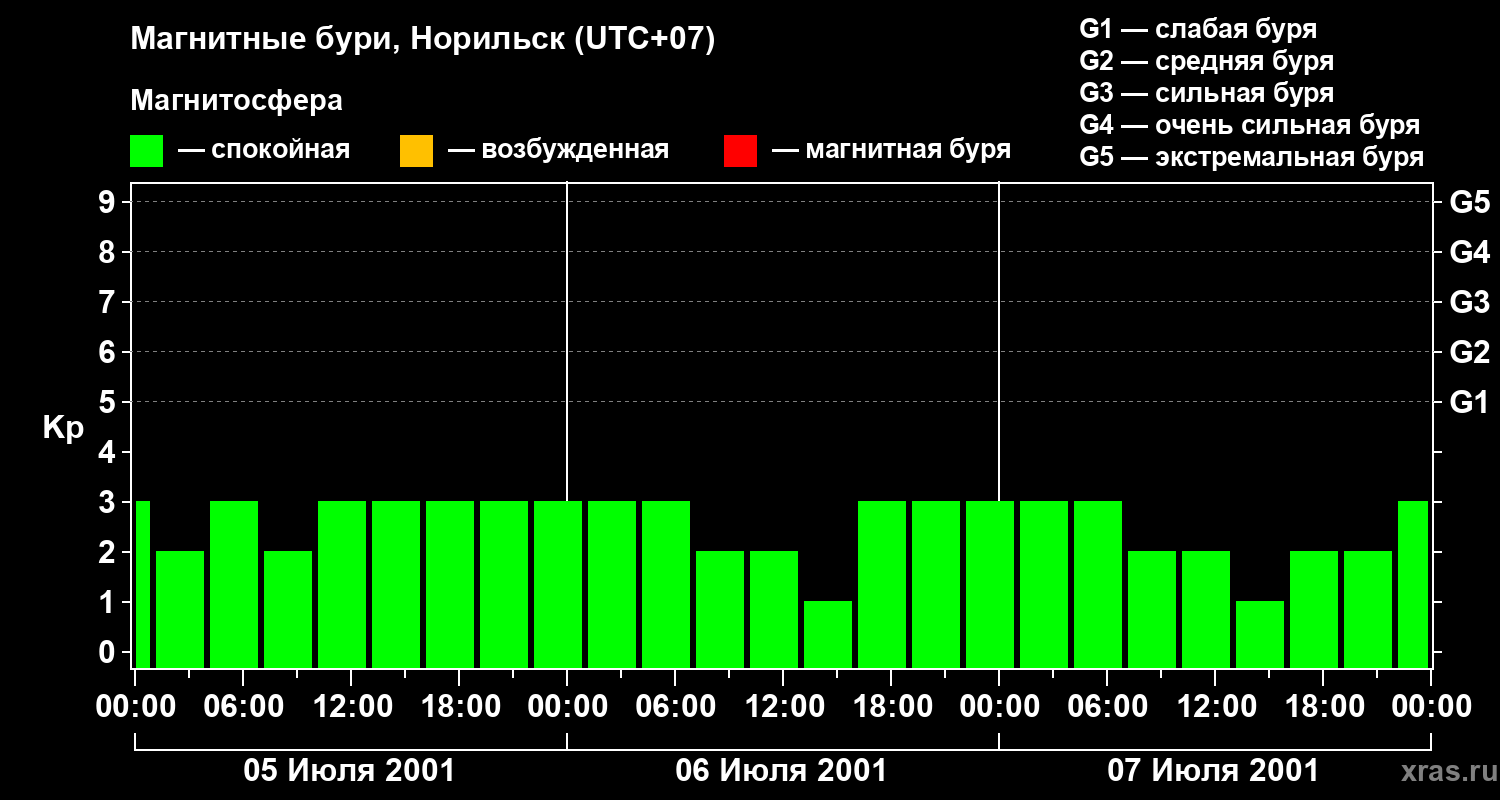Image resolution: width=1500 pixels, height=800 pixels.
Task: Click the final '00:00' label ending 07 Июля
Action: click(x=1431, y=707)
